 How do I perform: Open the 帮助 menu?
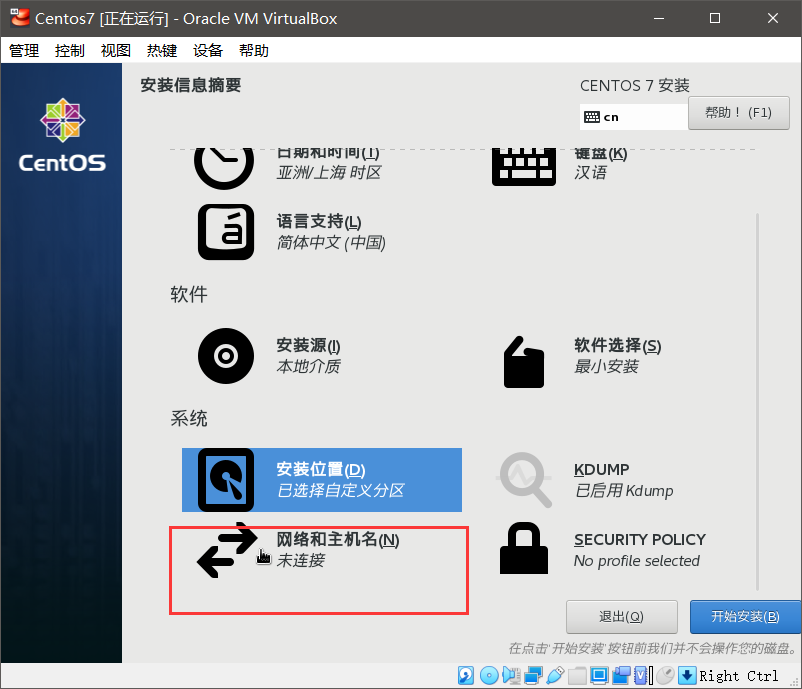254,51
